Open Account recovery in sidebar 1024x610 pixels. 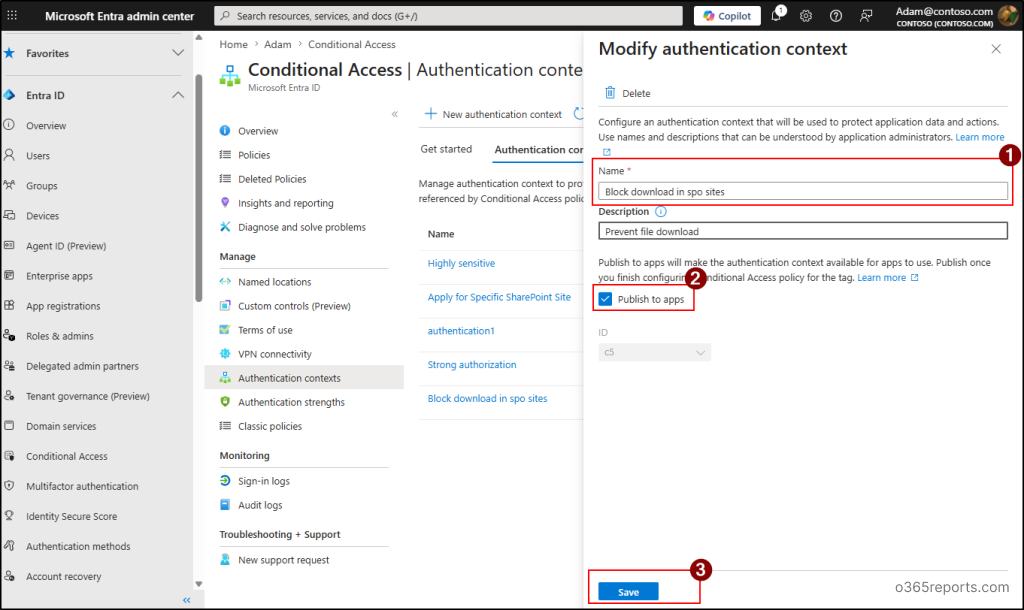tap(63, 576)
